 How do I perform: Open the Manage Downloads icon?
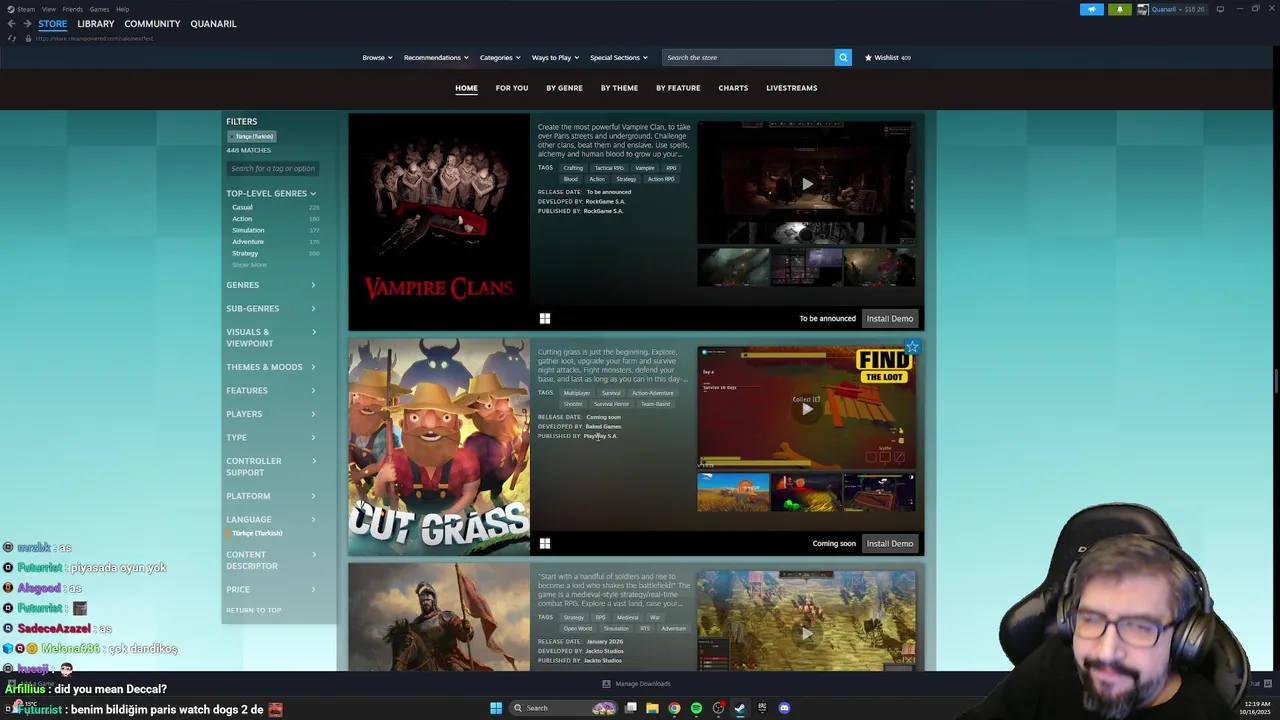click(x=606, y=684)
